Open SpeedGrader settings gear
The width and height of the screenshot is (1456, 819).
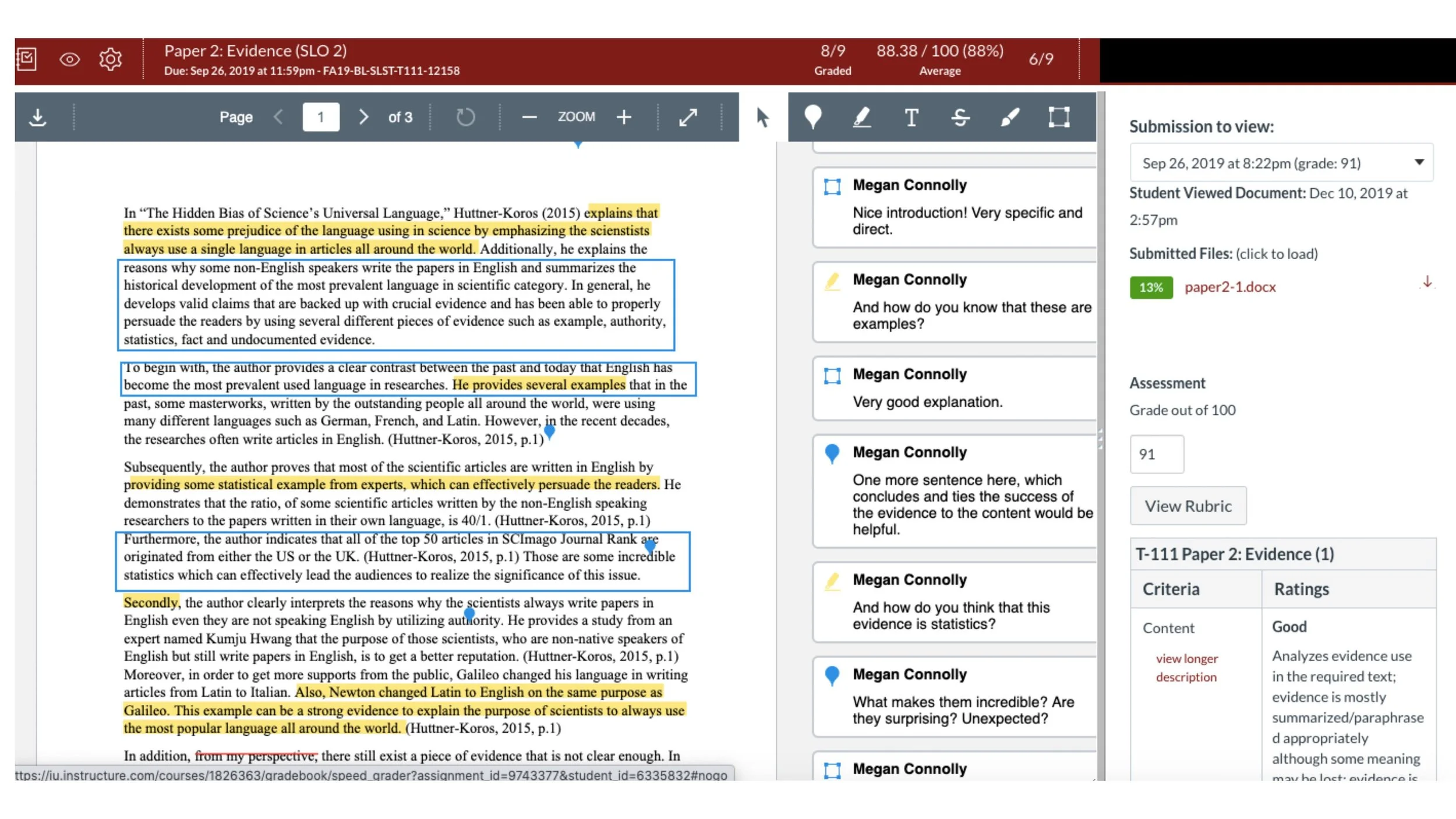click(110, 59)
